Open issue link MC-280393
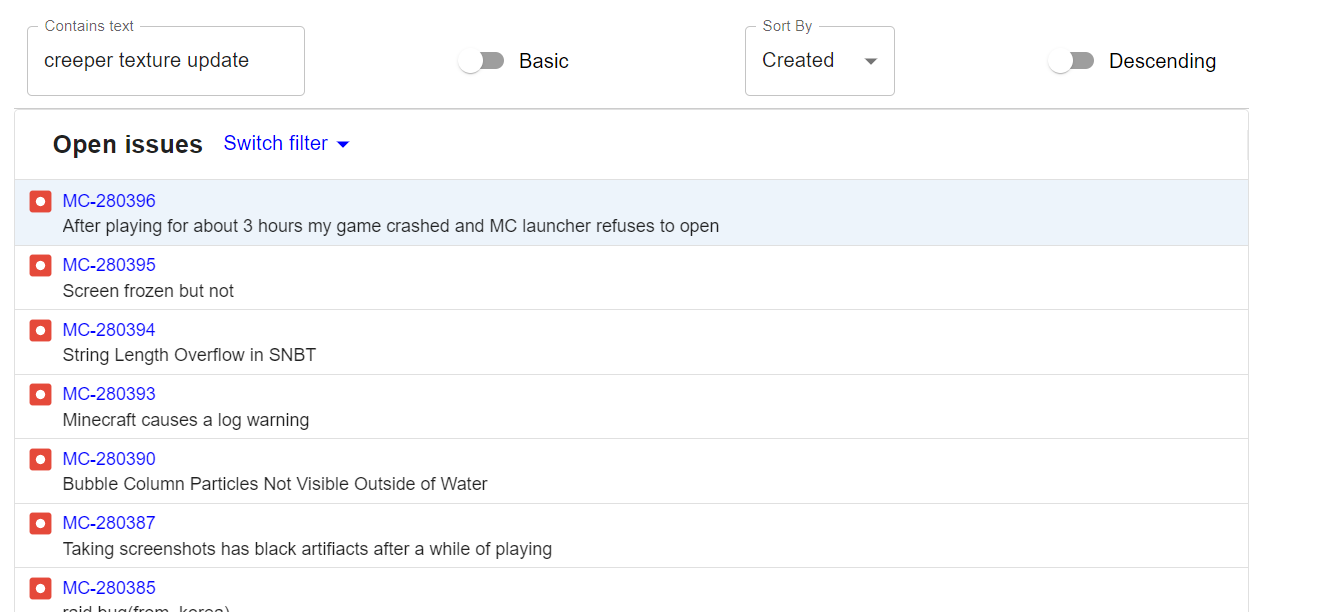 point(109,394)
